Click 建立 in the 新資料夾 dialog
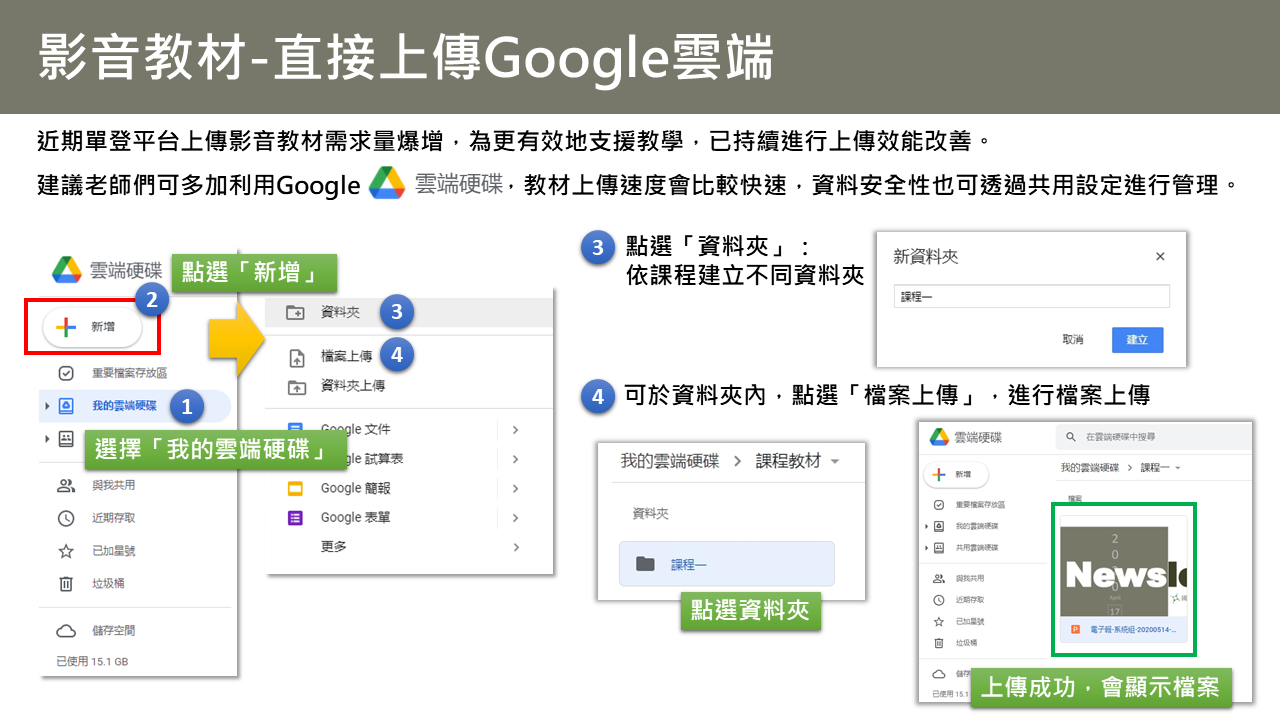The width and height of the screenshot is (1280, 720). (x=1138, y=340)
